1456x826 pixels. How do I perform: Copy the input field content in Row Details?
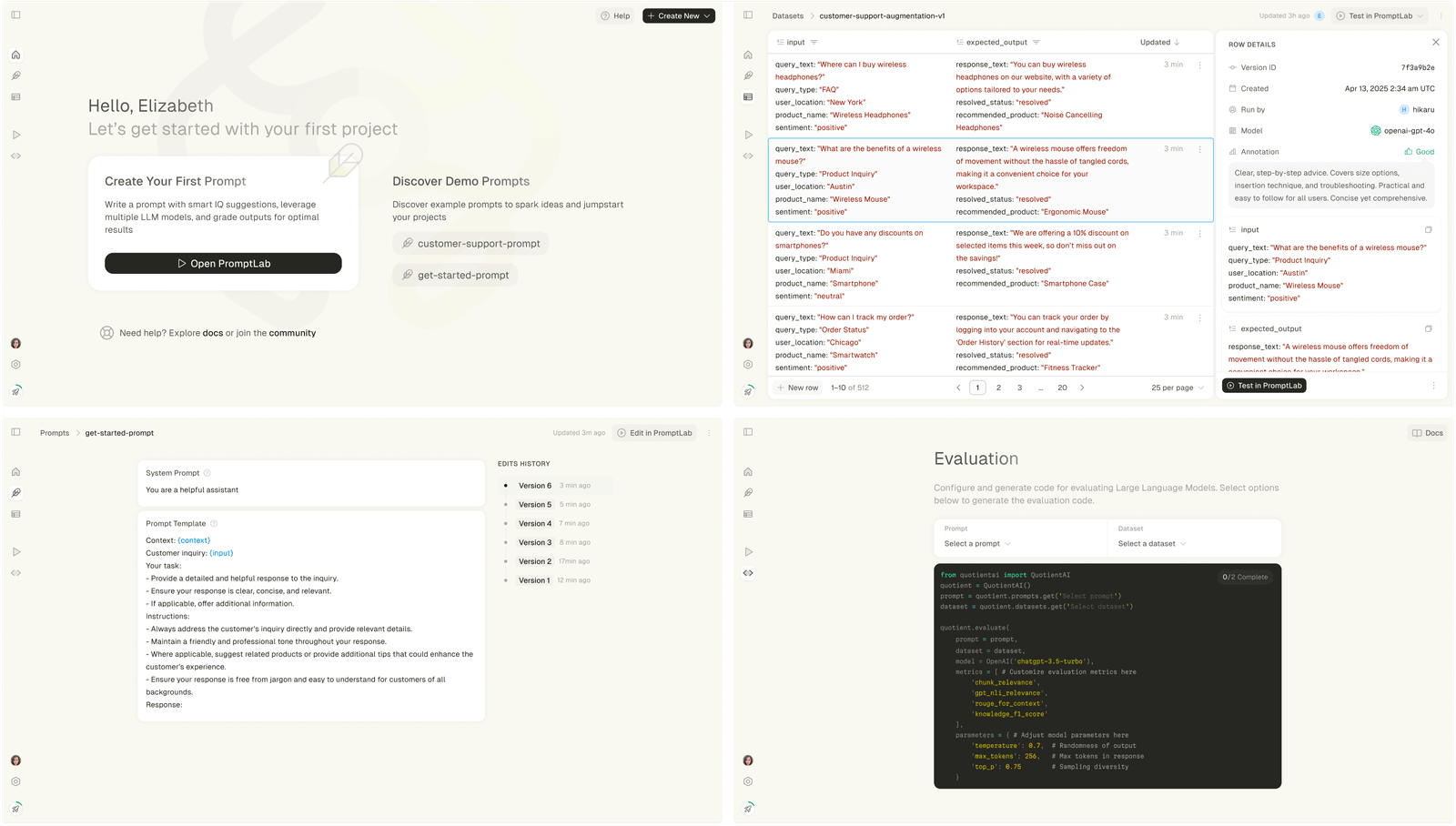pyautogui.click(x=1429, y=229)
